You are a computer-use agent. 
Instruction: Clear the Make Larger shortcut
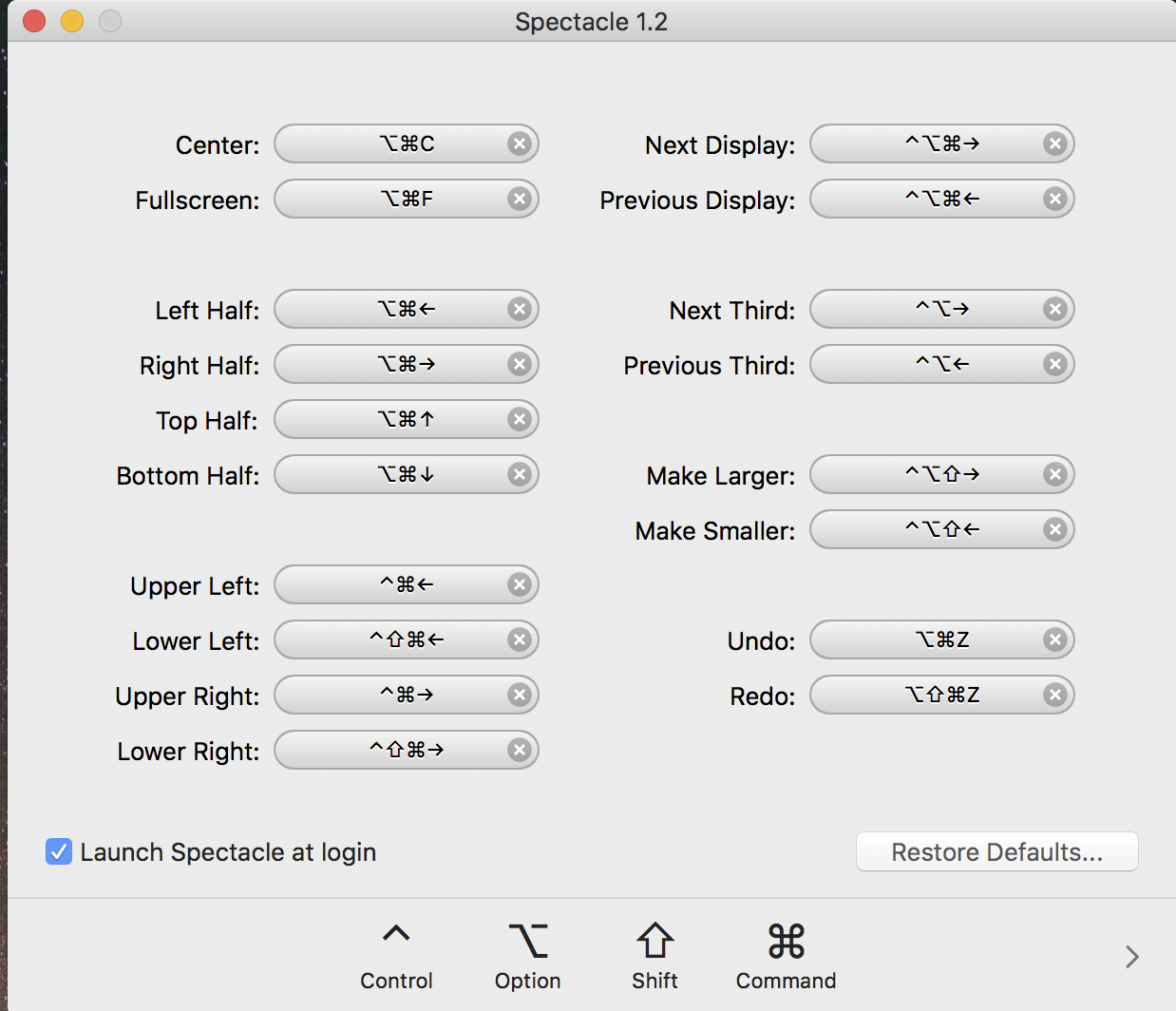pos(1055,474)
